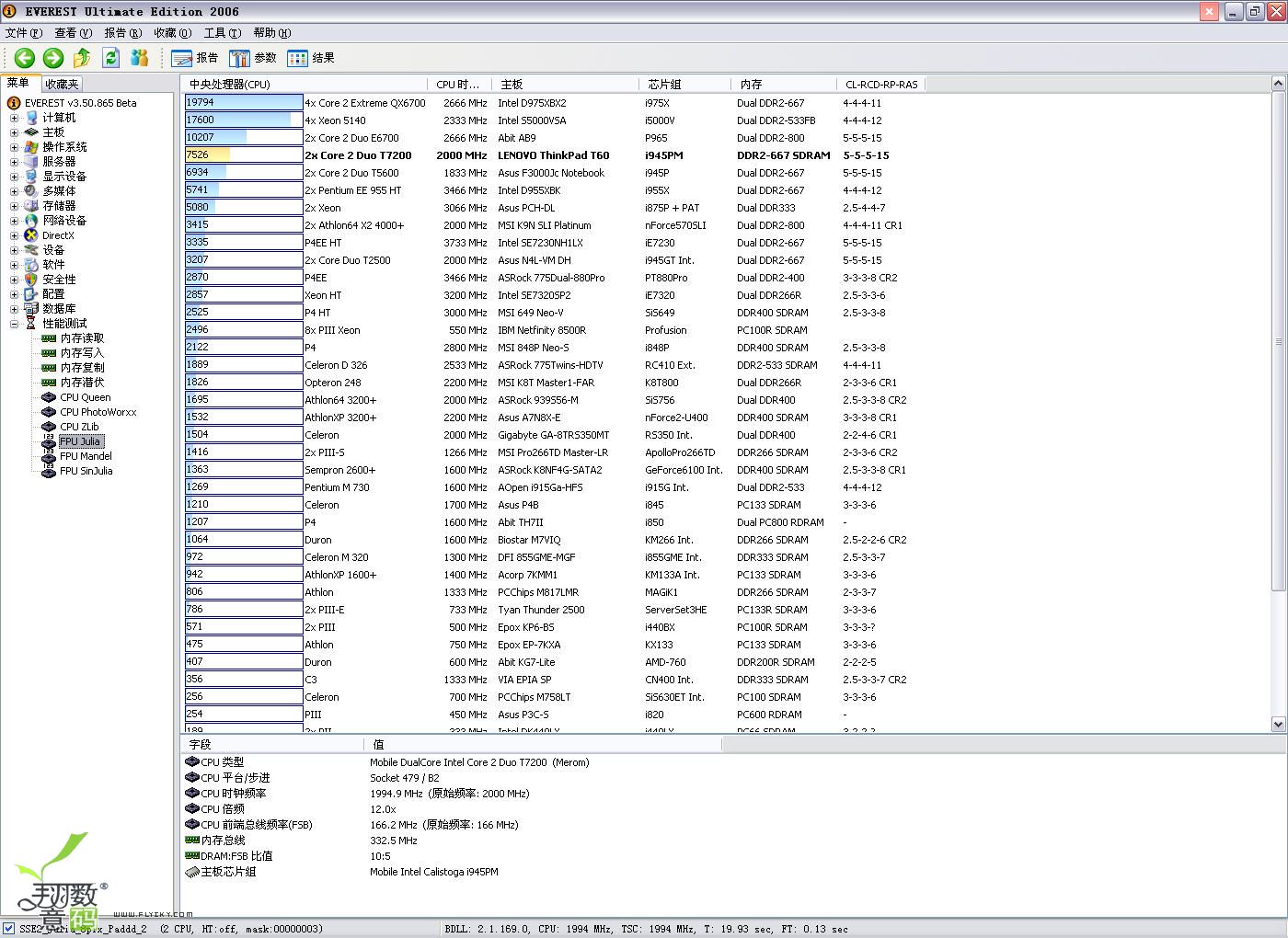Open the CPU Queen benchmark
This screenshot has height=938, width=1288.
86,397
